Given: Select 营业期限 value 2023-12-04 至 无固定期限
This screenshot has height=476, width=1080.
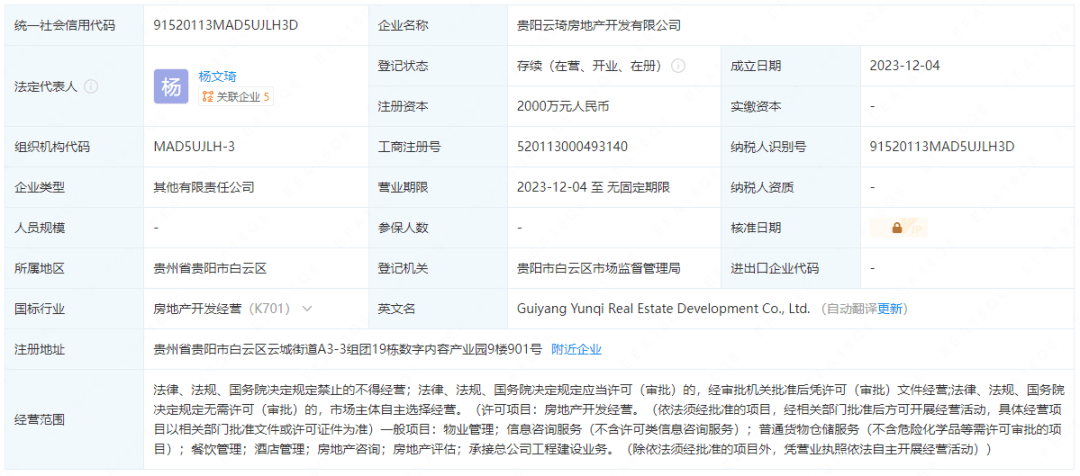Looking at the screenshot, I should [594, 187].
